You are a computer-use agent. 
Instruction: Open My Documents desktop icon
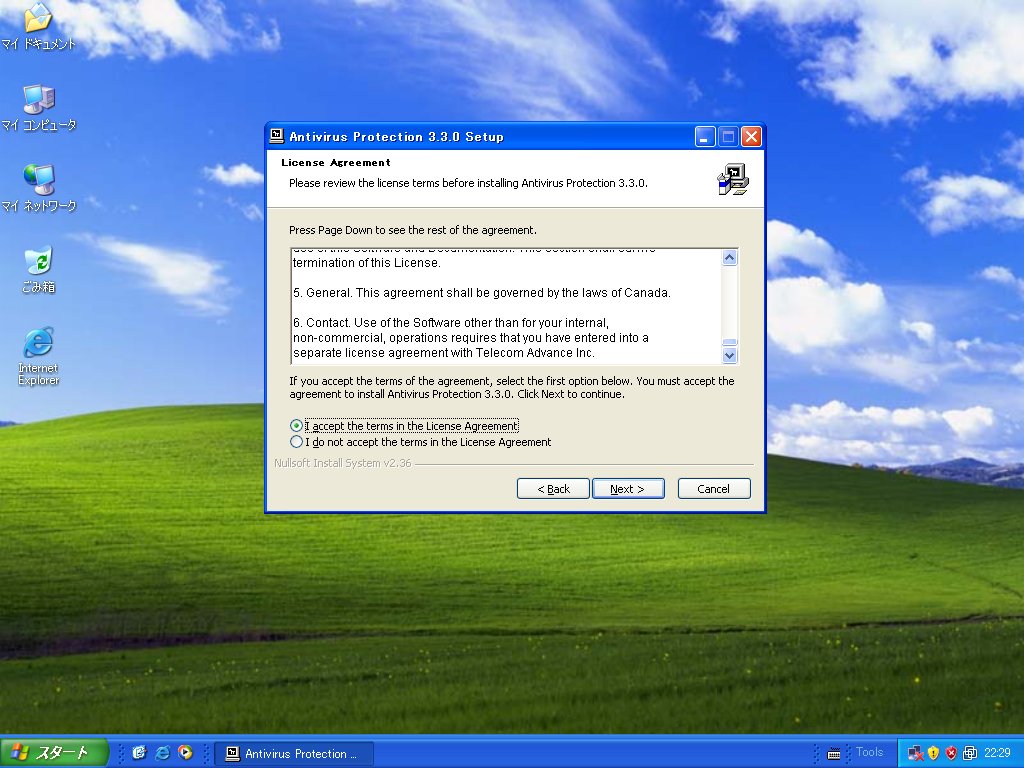pos(38,26)
